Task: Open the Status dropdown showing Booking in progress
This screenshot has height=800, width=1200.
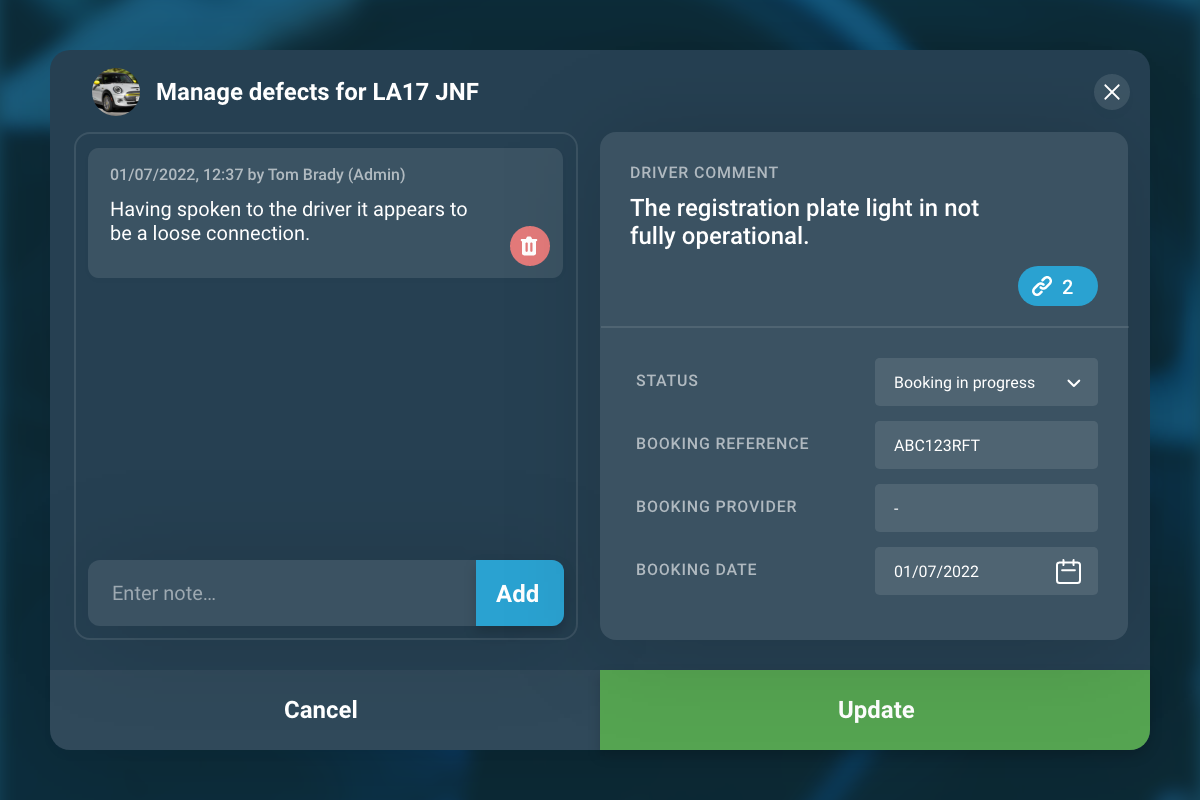Action: pyautogui.click(x=985, y=382)
